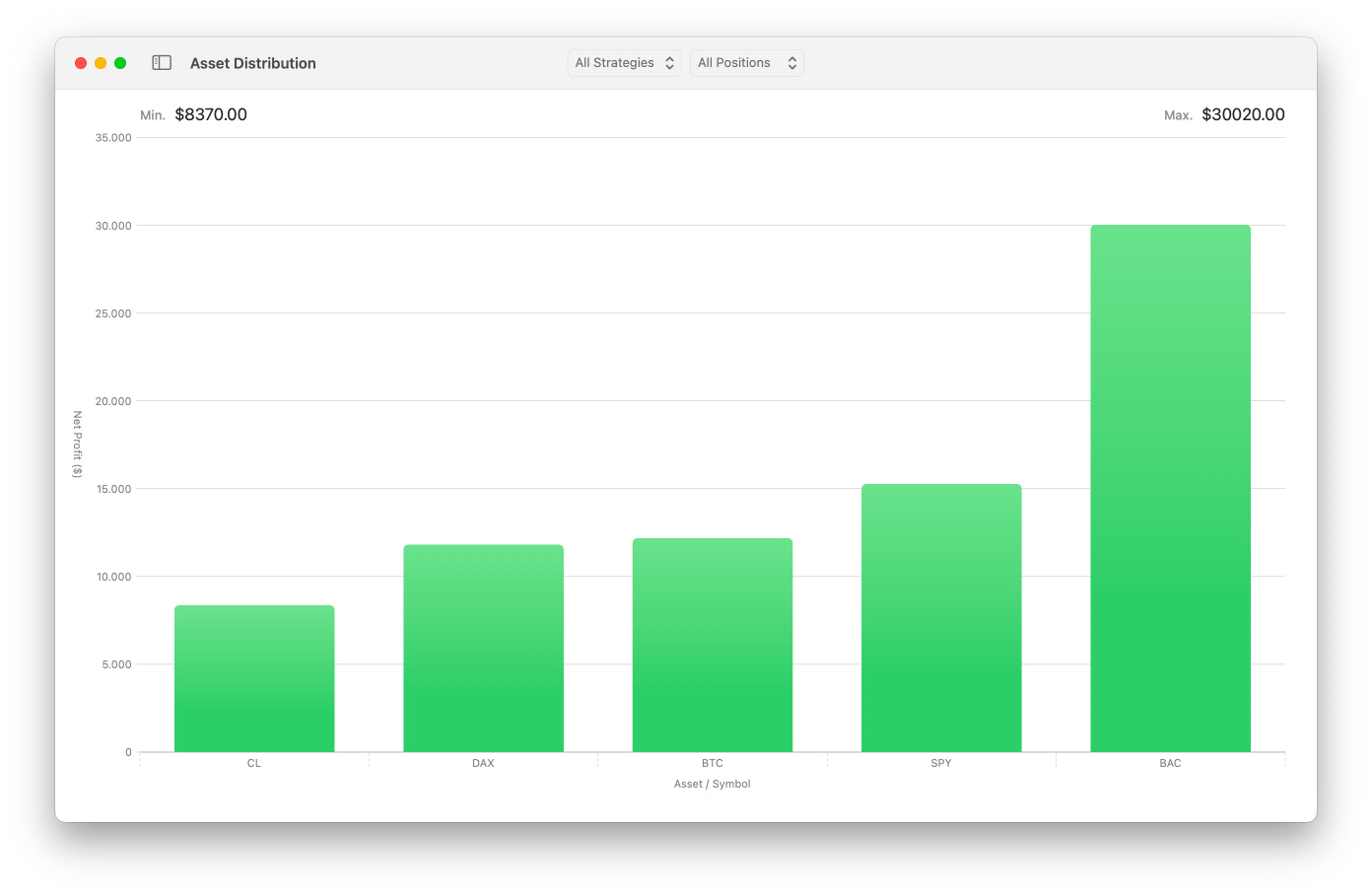1372x895 pixels.
Task: Click the 25.000 y-axis value
Action: [113, 313]
